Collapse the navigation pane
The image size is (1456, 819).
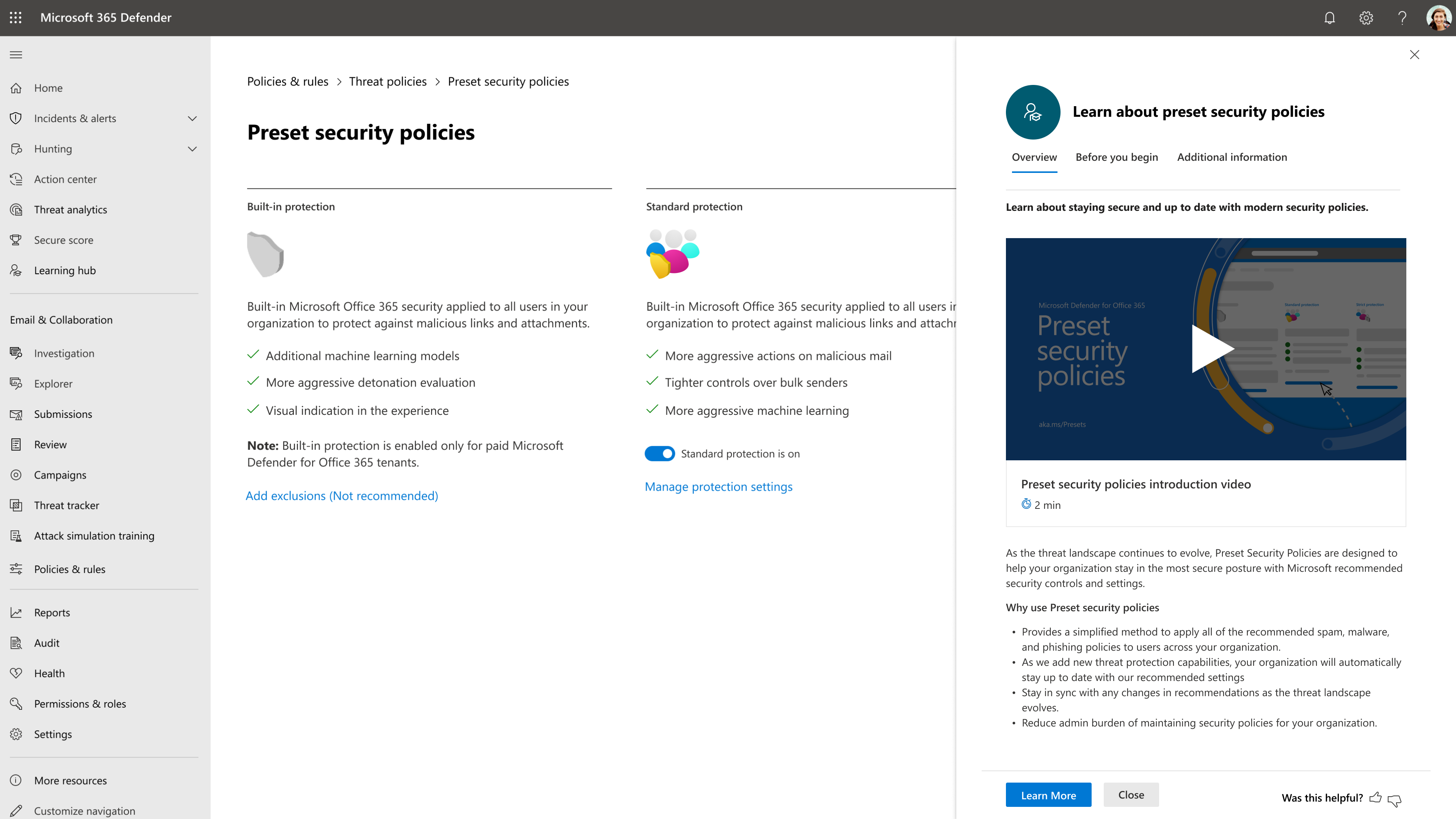16,54
